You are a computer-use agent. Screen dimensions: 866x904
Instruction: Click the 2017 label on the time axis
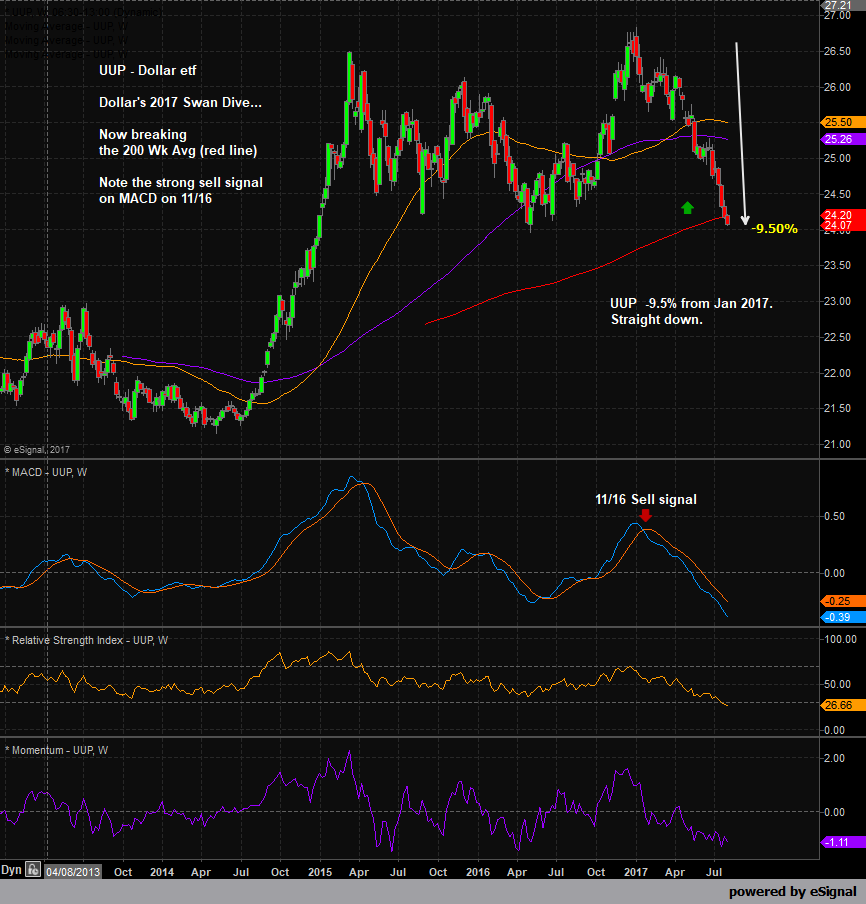pyautogui.click(x=636, y=872)
